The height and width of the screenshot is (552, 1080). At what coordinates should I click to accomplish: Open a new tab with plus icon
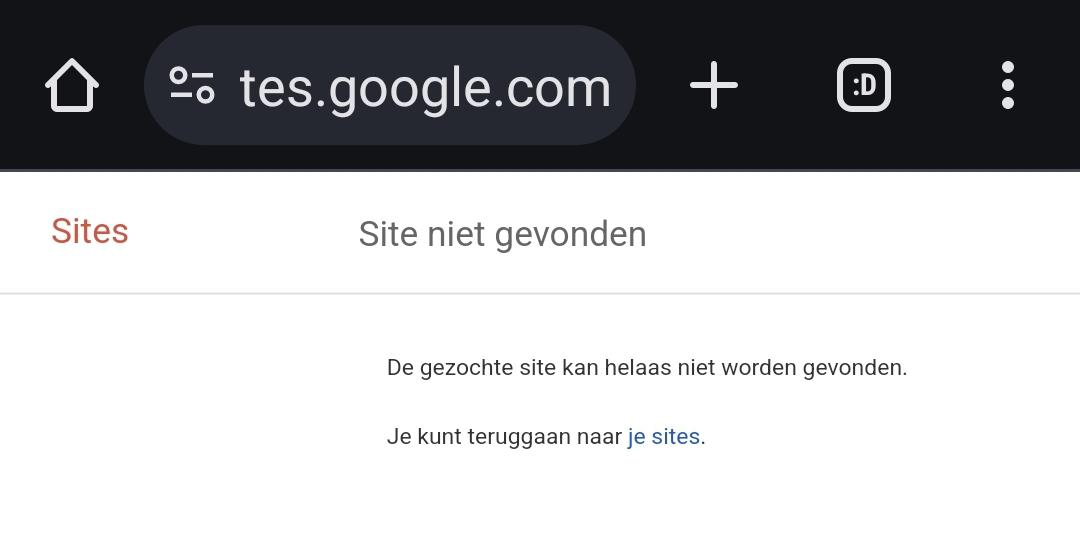pos(714,85)
